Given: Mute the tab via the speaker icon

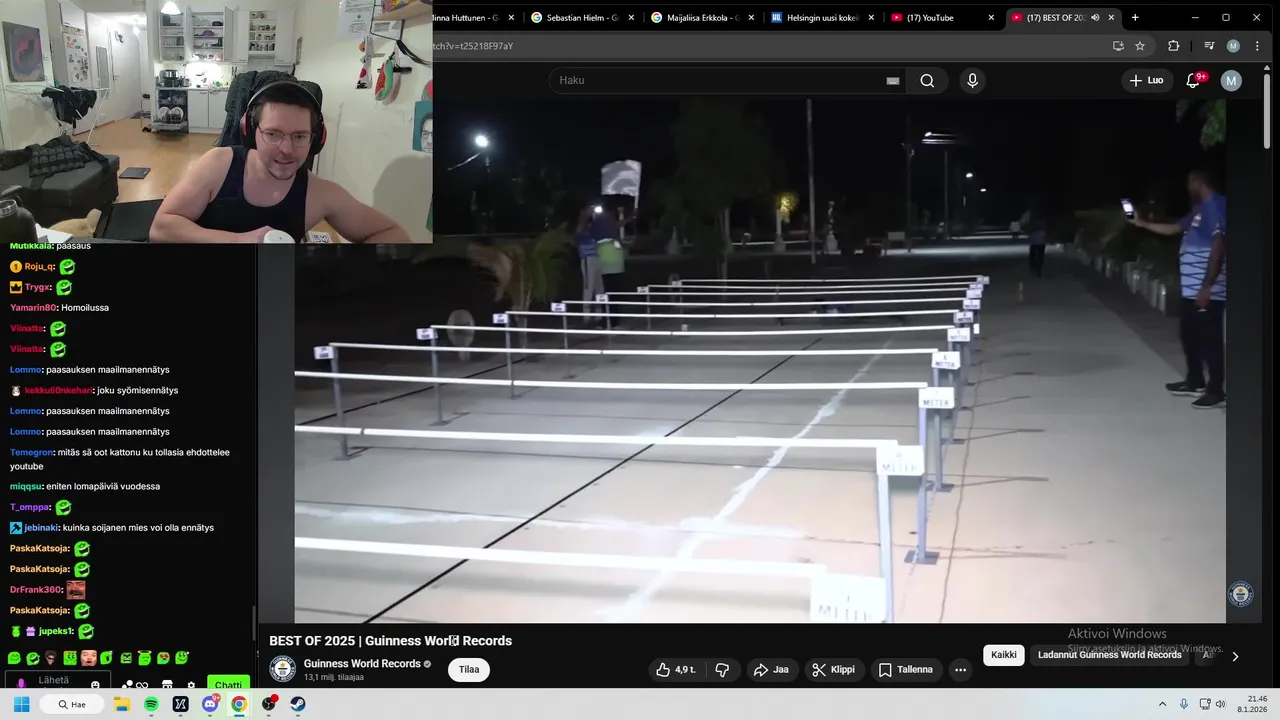Looking at the screenshot, I should 1095,18.
